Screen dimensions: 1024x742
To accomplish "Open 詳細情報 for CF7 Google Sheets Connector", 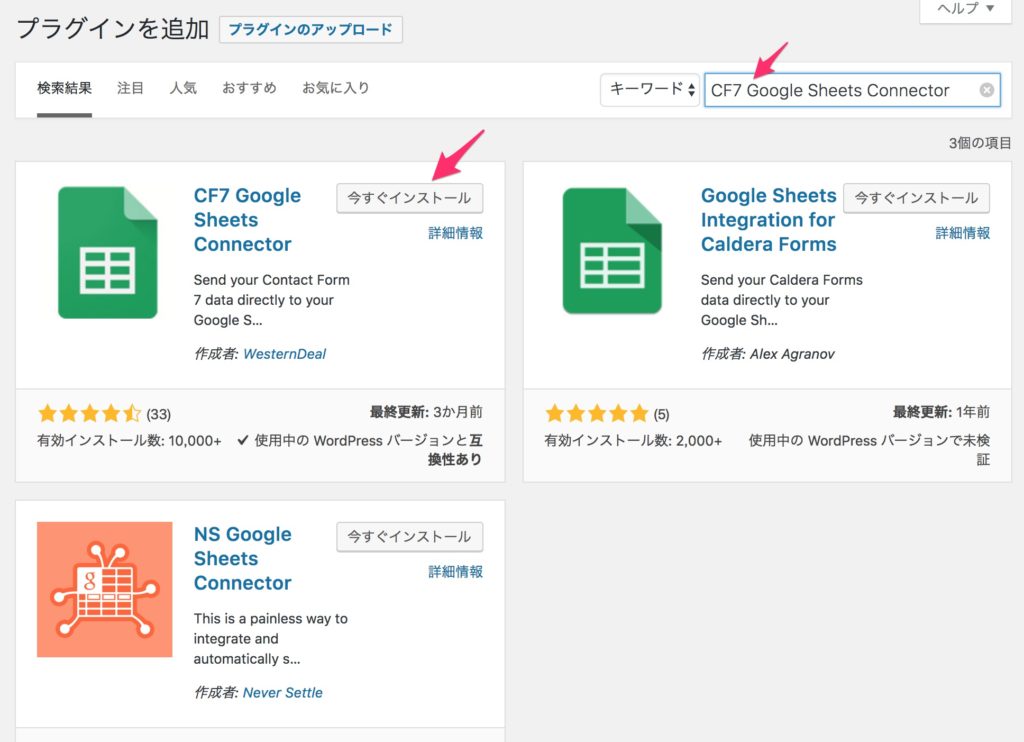I will pyautogui.click(x=455, y=233).
